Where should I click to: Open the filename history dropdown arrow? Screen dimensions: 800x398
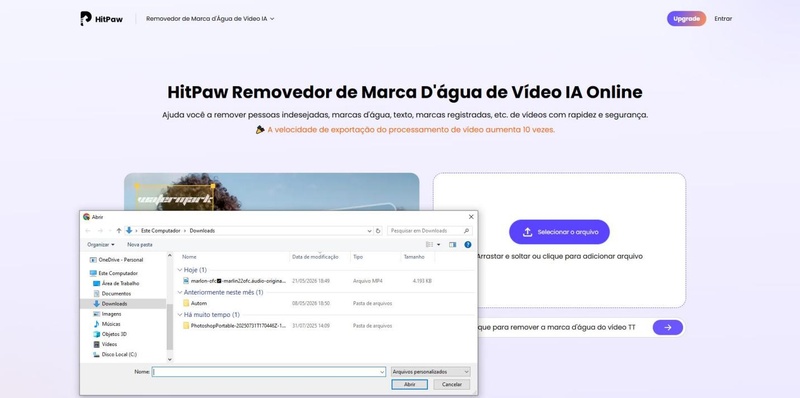click(382, 372)
